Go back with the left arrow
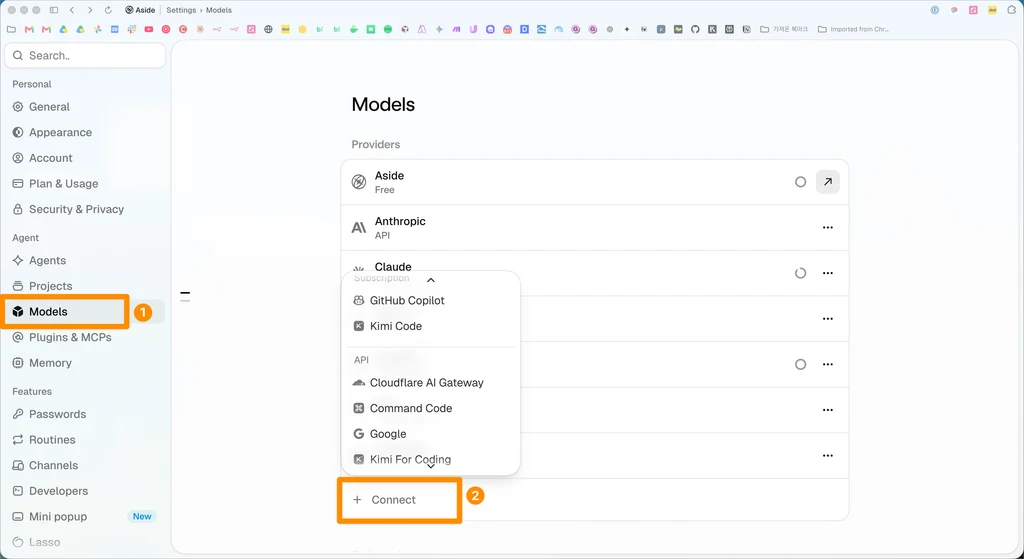The height and width of the screenshot is (559, 1024). (72, 10)
